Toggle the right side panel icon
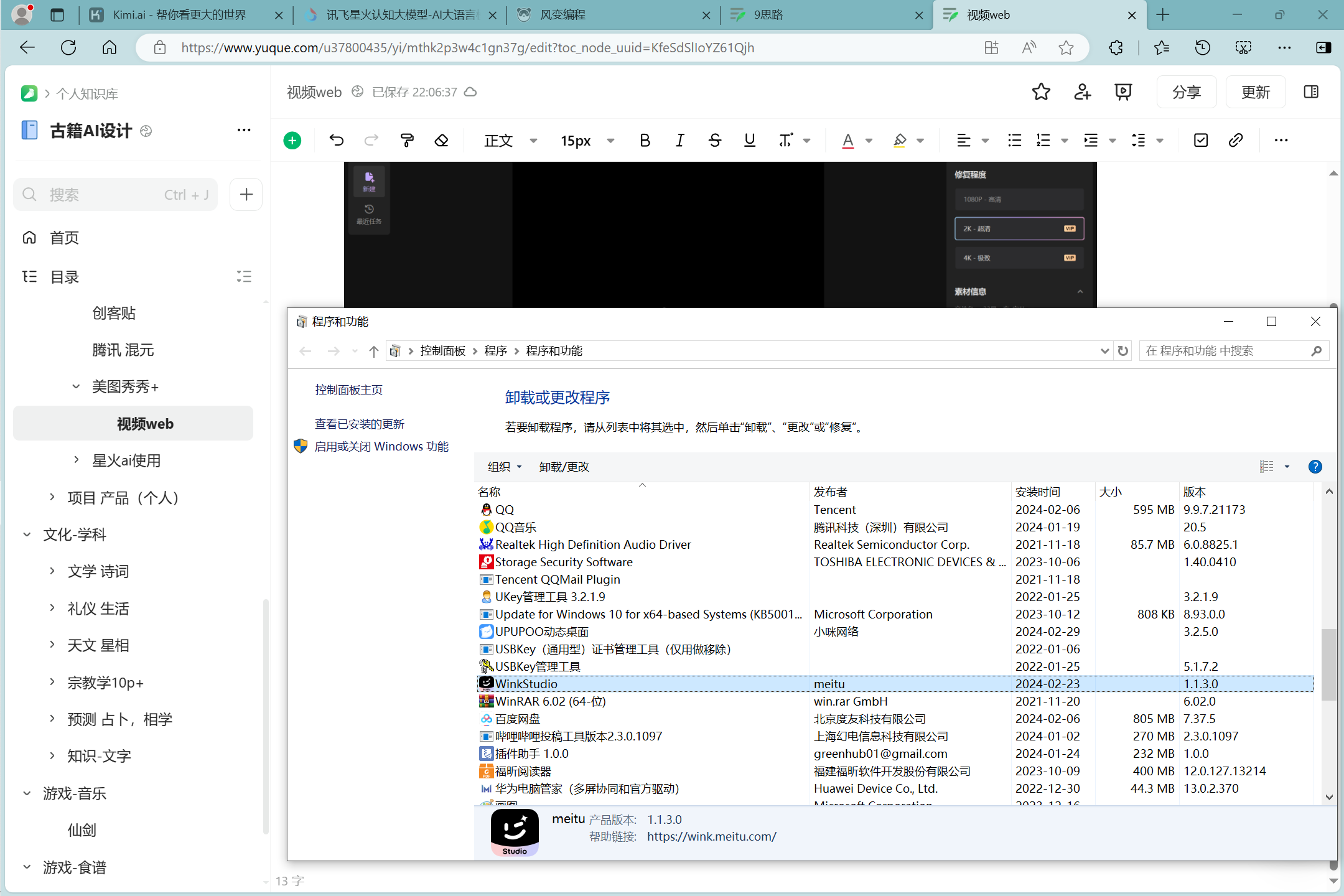The height and width of the screenshot is (896, 1344). point(1311,92)
